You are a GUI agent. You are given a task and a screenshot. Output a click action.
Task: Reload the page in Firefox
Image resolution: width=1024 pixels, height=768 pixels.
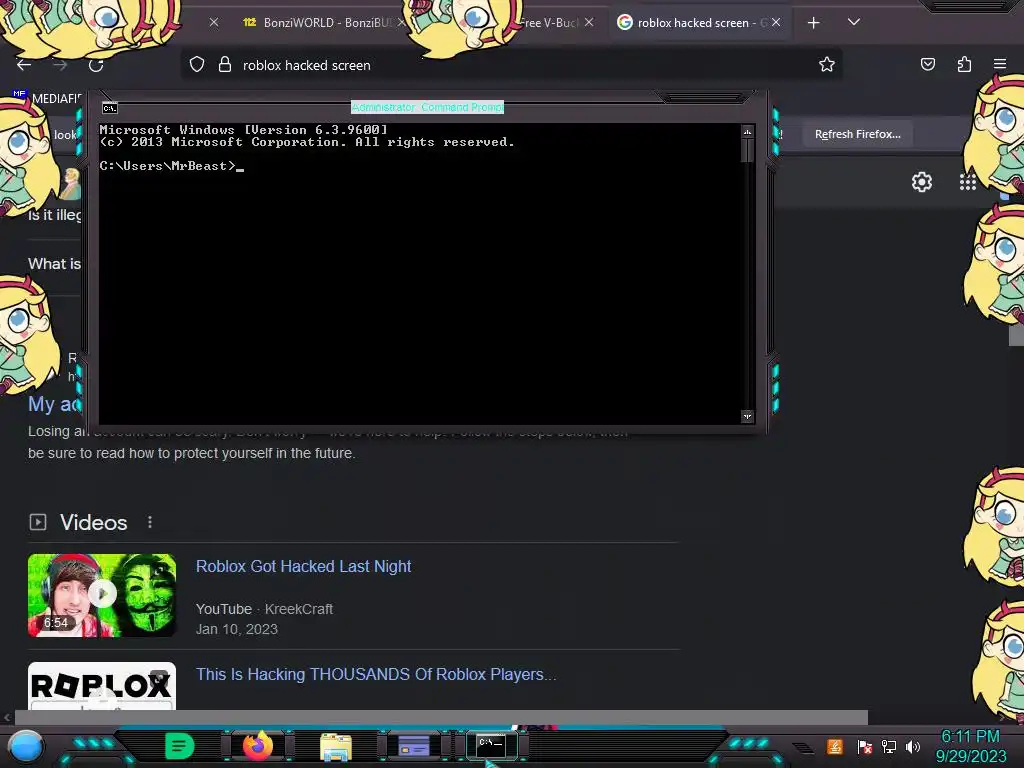[96, 65]
